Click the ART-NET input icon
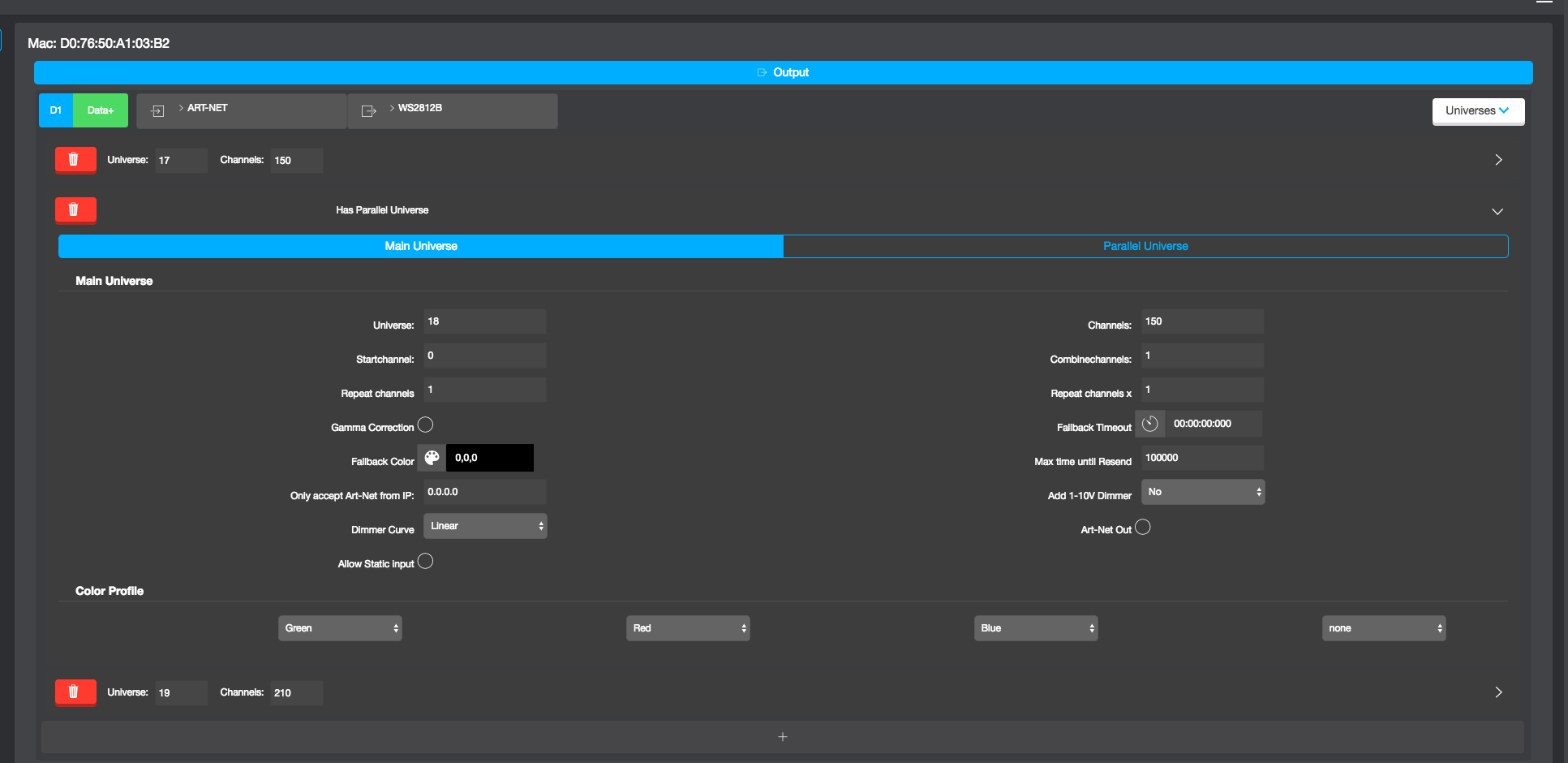This screenshot has height=763, width=1568. [158, 111]
